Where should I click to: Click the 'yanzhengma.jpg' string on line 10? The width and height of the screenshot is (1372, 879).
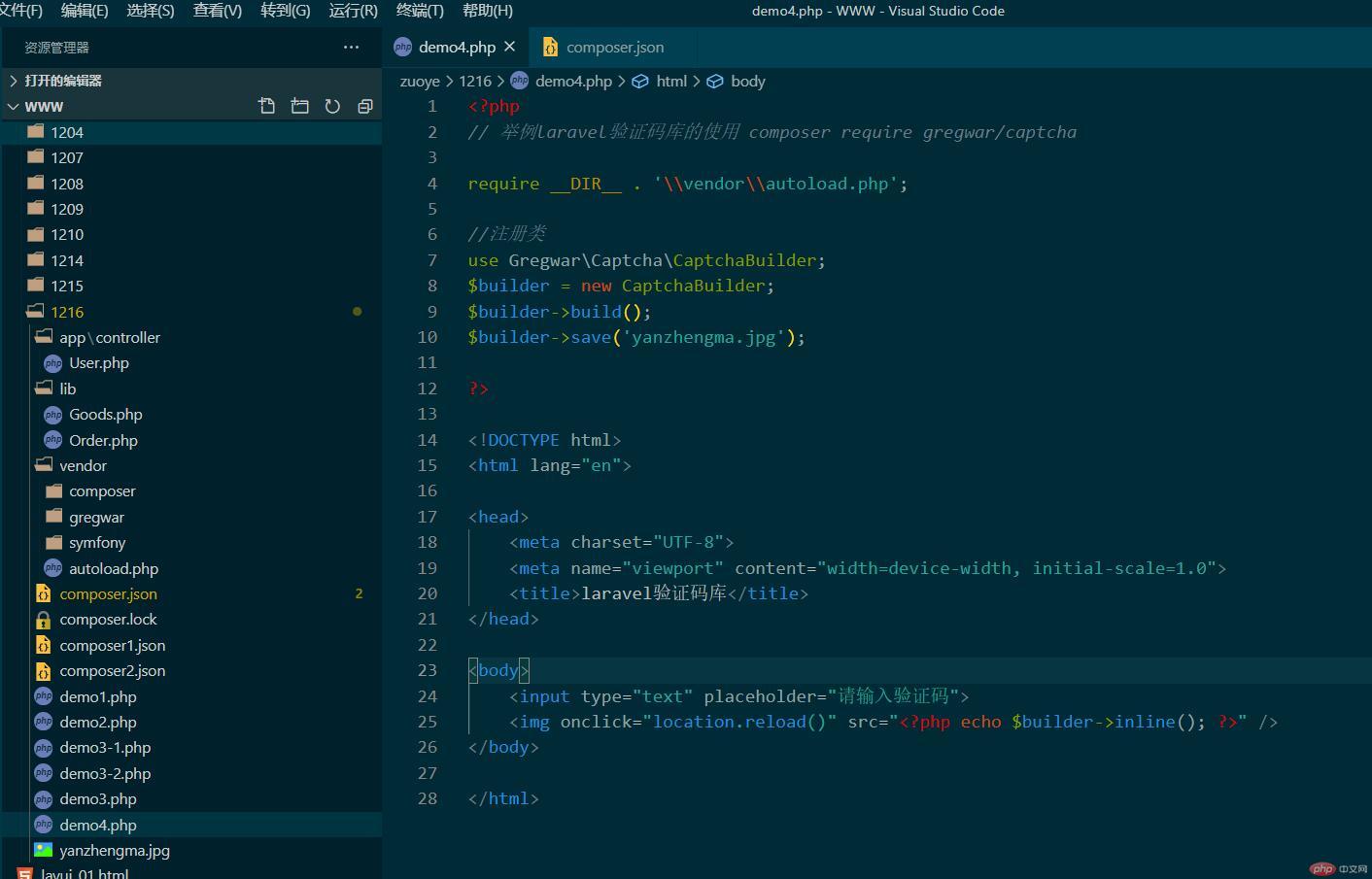click(703, 337)
